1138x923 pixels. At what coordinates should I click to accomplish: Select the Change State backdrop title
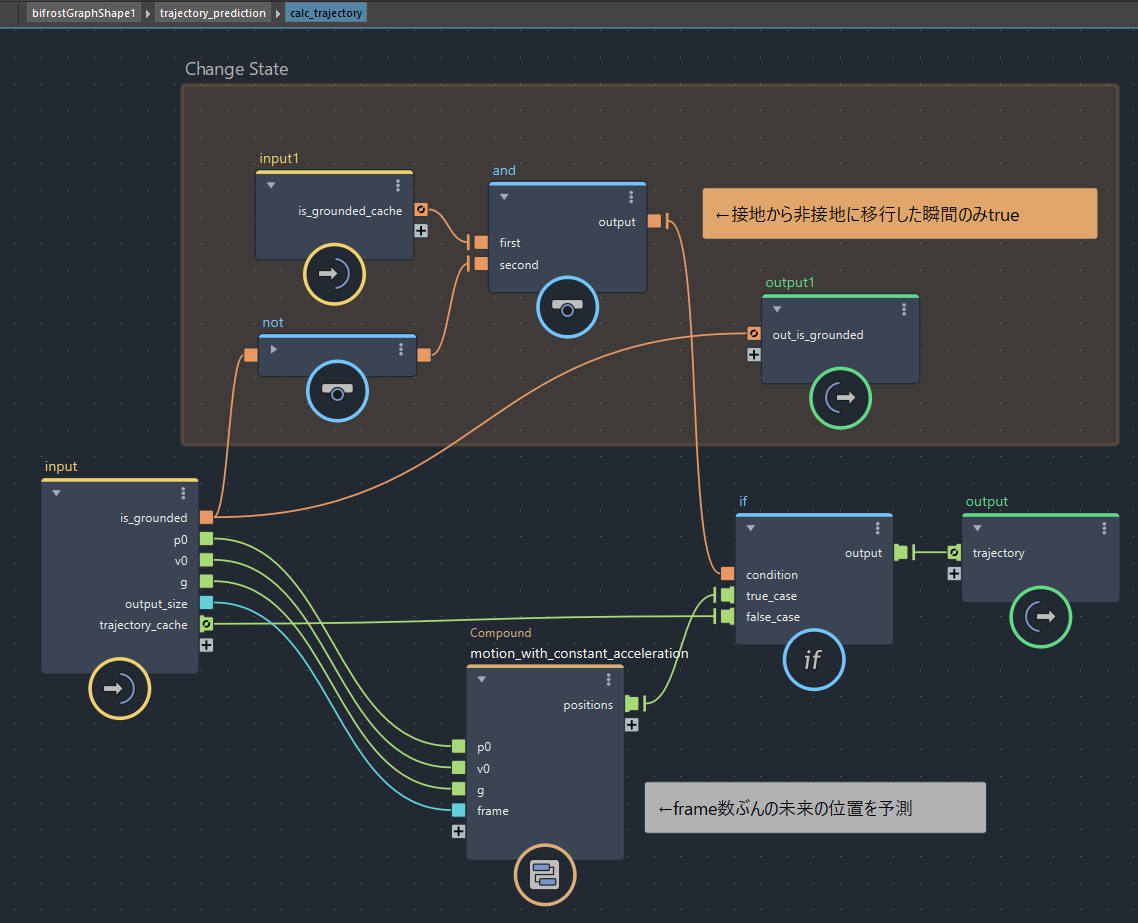click(x=237, y=69)
